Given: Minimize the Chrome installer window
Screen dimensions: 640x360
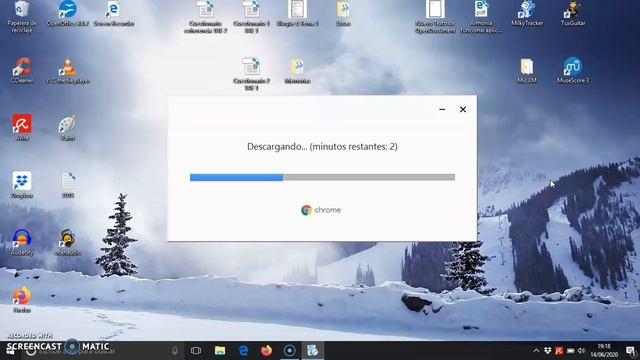Looking at the screenshot, I should click(442, 109).
